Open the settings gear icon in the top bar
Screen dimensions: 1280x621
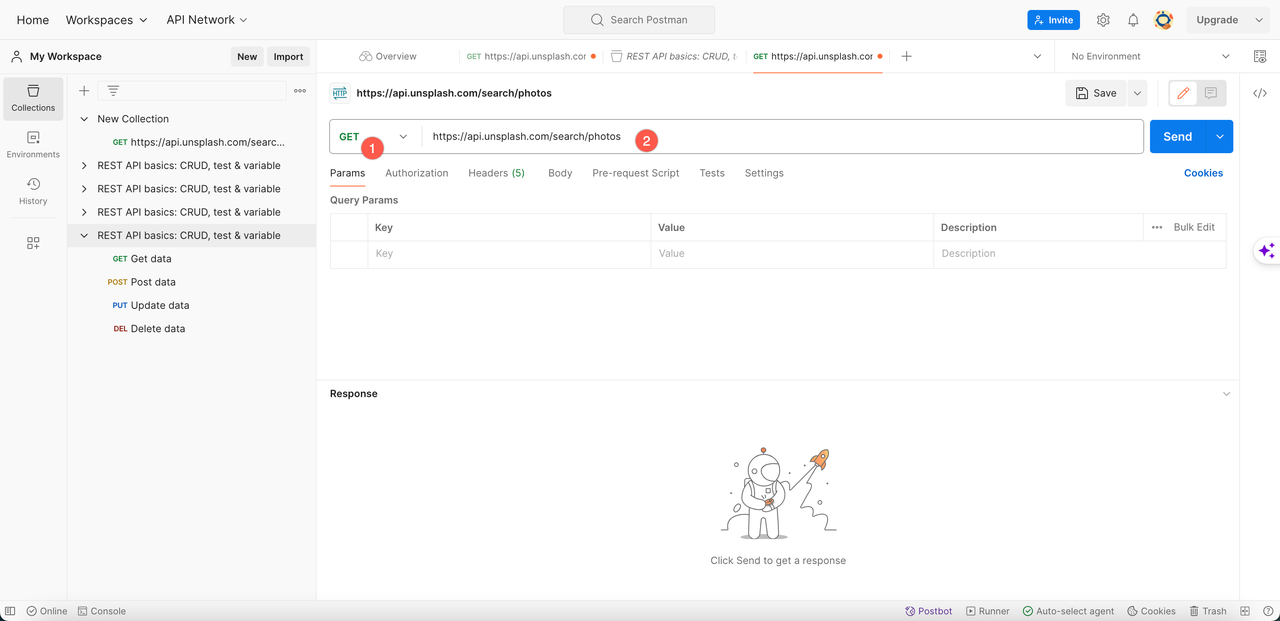coord(1103,20)
